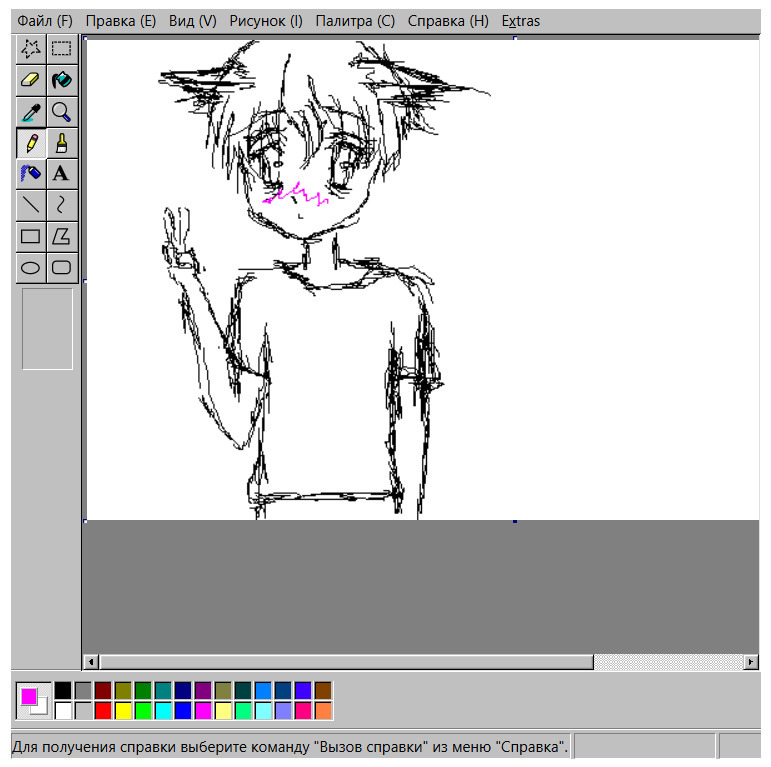Pick the dark gray color swatch
The width and height of the screenshot is (771, 767).
(x=83, y=690)
